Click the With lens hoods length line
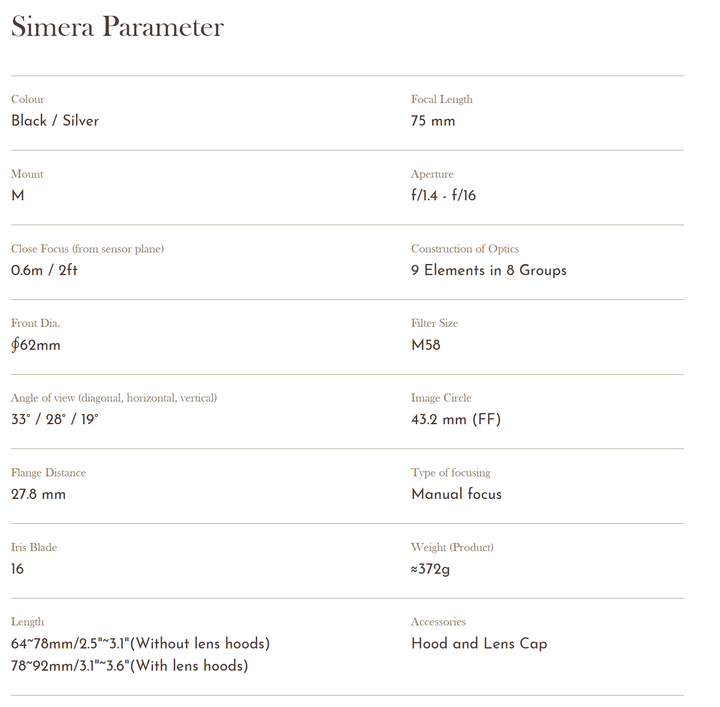 [x=130, y=666]
